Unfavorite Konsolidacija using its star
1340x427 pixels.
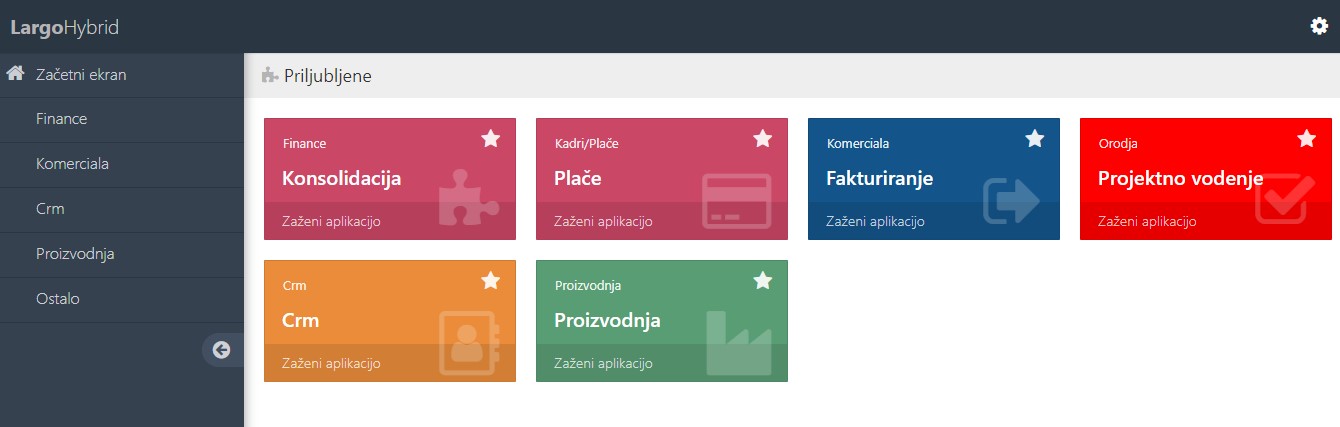coord(491,139)
